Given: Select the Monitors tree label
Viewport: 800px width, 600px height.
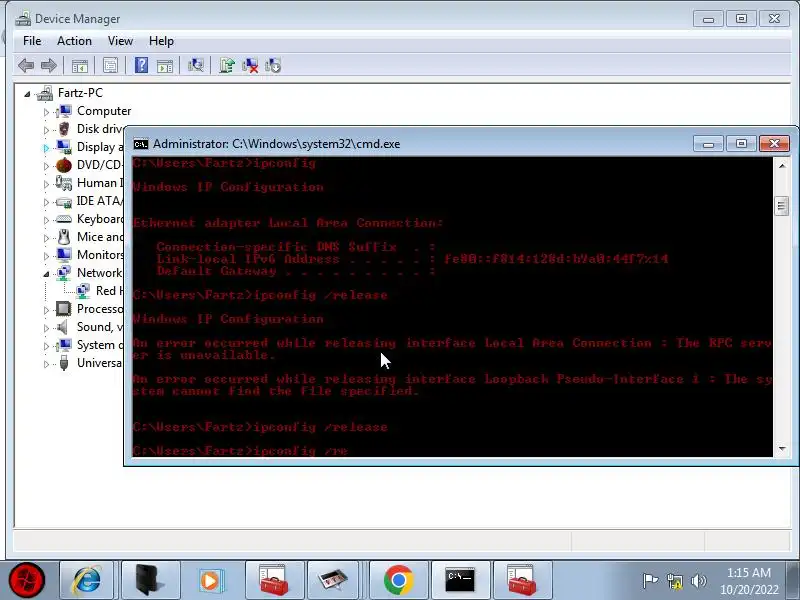Looking at the screenshot, I should (x=100, y=255).
